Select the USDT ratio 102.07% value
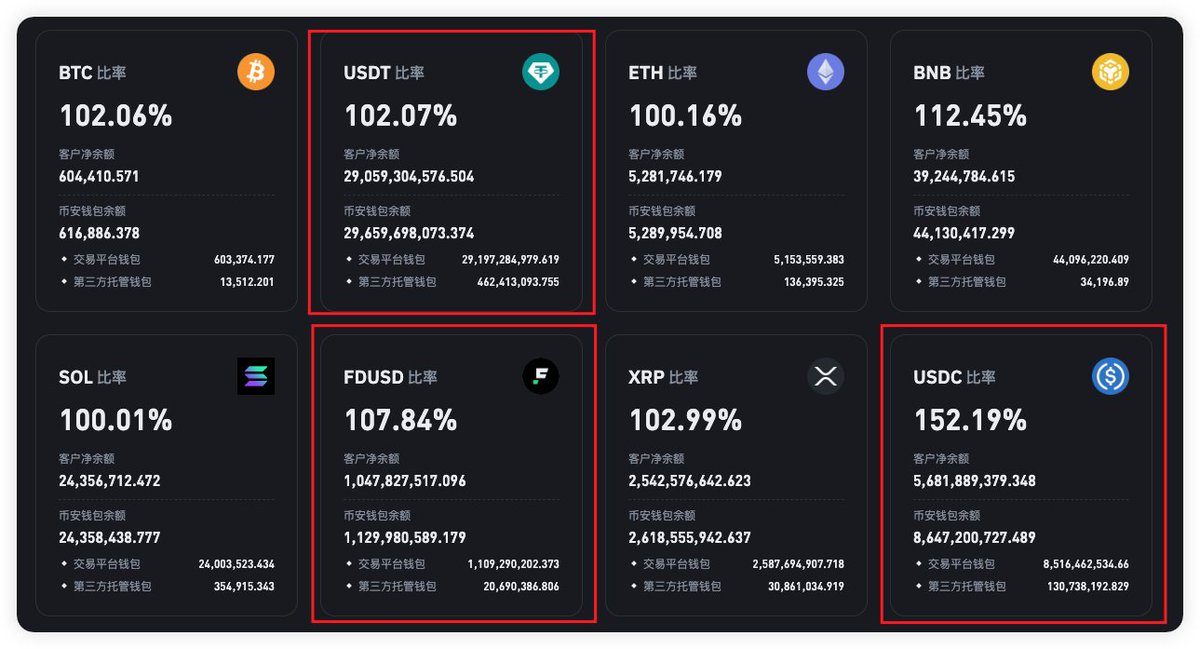Viewport: 1200px width, 649px height. click(401, 116)
